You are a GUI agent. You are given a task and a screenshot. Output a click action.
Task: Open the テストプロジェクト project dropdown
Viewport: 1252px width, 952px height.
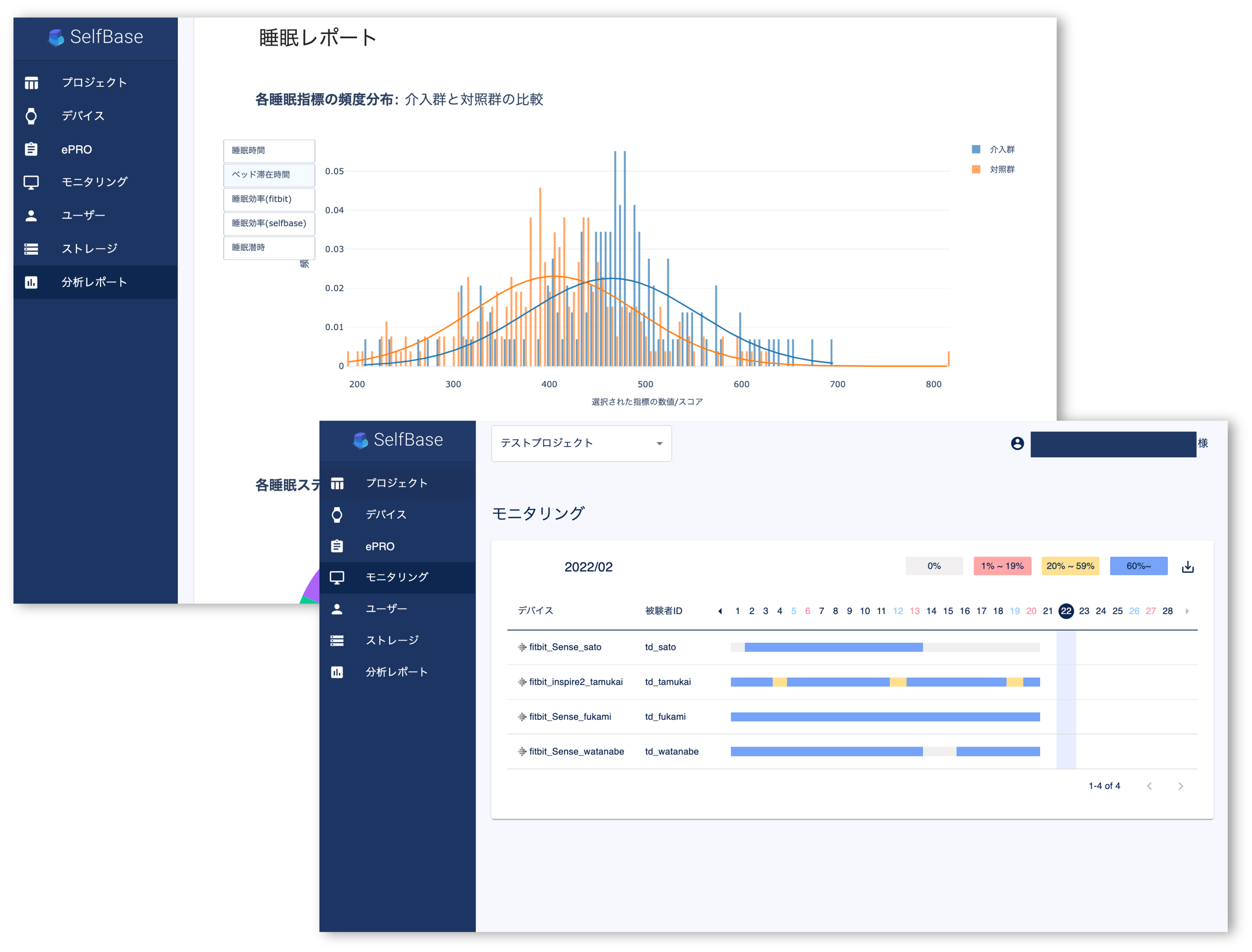tap(581, 443)
